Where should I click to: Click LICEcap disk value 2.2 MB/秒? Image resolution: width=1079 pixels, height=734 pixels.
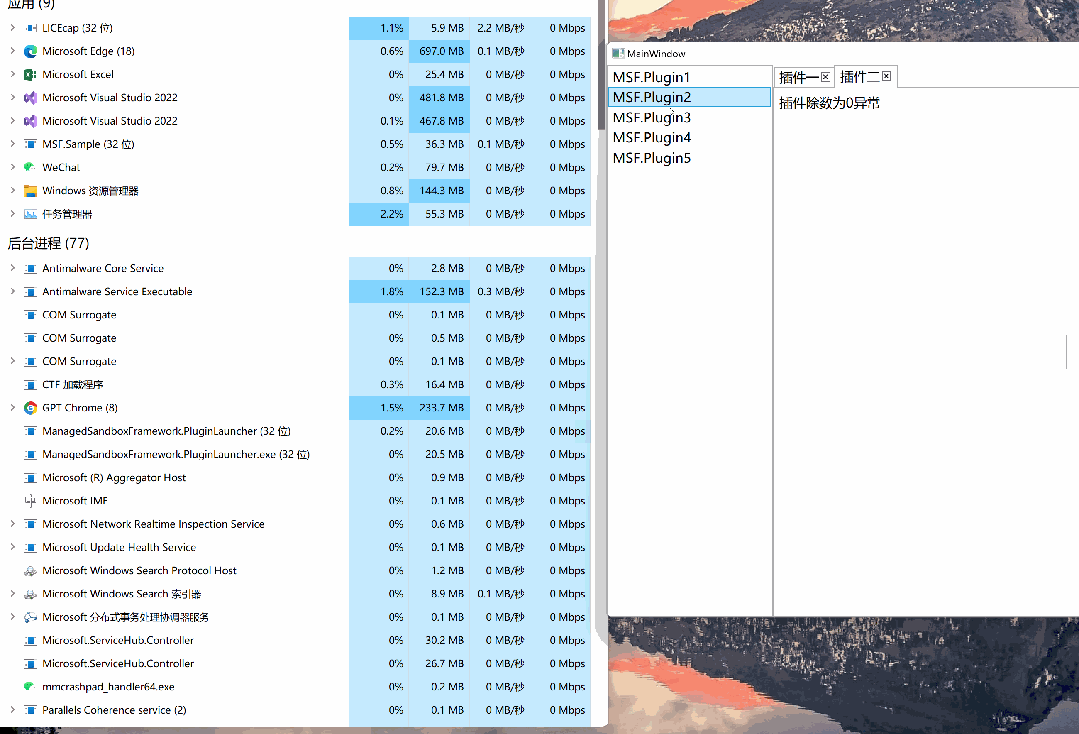click(500, 28)
